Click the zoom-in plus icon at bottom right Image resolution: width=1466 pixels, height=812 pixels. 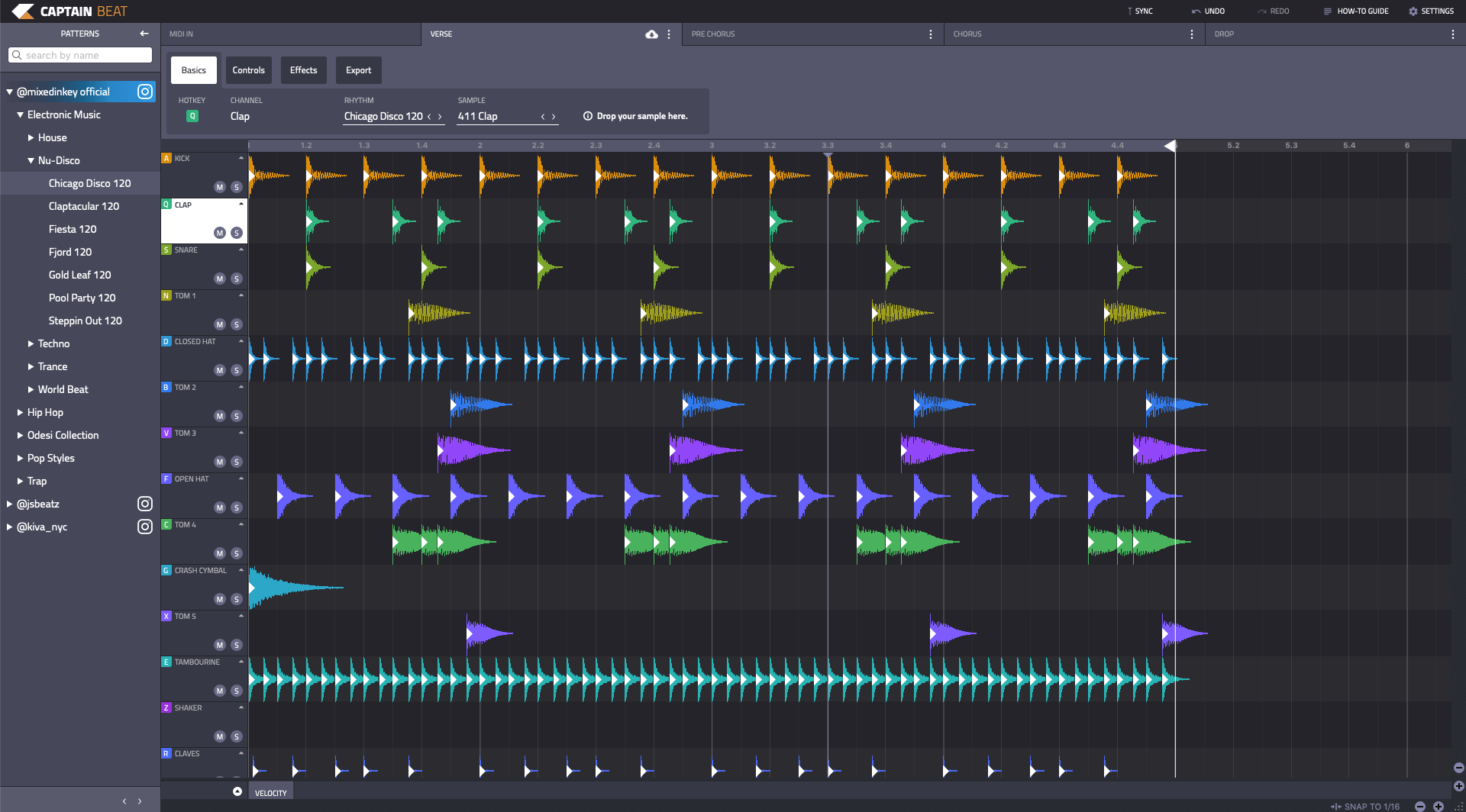tap(1458, 785)
